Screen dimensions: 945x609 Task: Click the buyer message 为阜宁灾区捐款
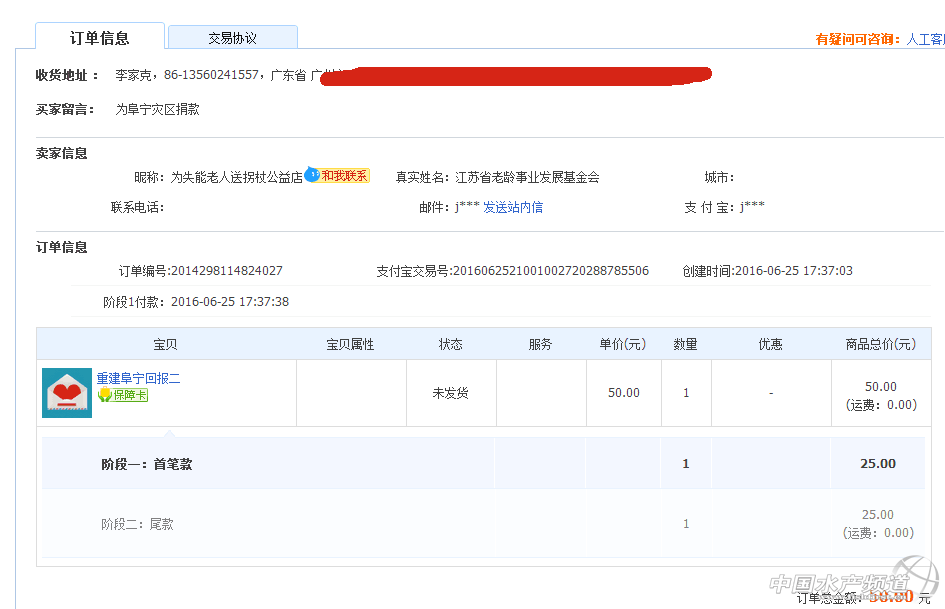(x=158, y=109)
